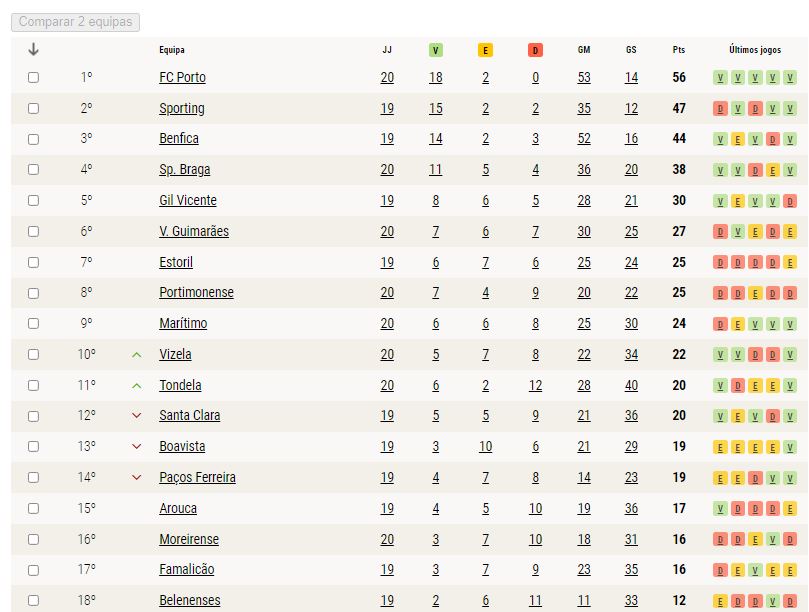Open Sp. Braga's 36 goals scored link
The width and height of the screenshot is (809, 612).
pos(584,170)
